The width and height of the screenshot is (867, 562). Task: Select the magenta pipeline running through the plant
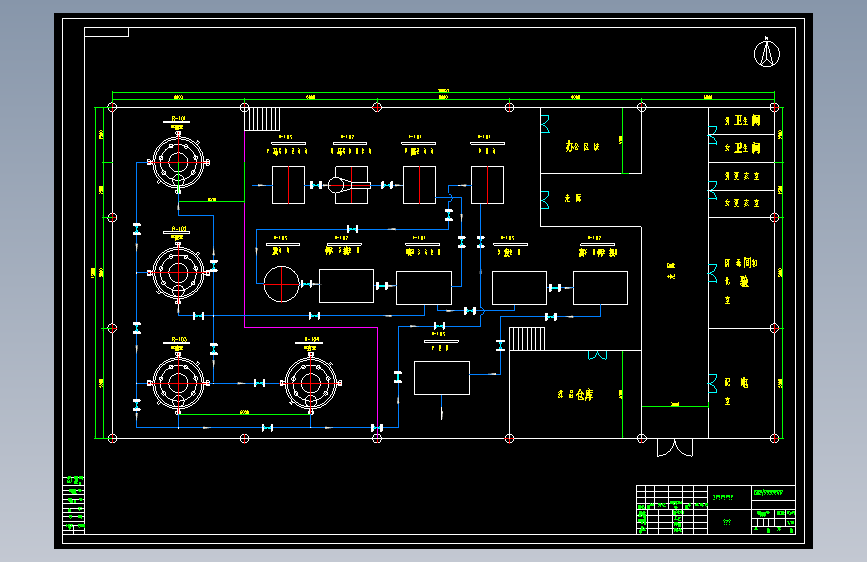[x=311, y=327]
